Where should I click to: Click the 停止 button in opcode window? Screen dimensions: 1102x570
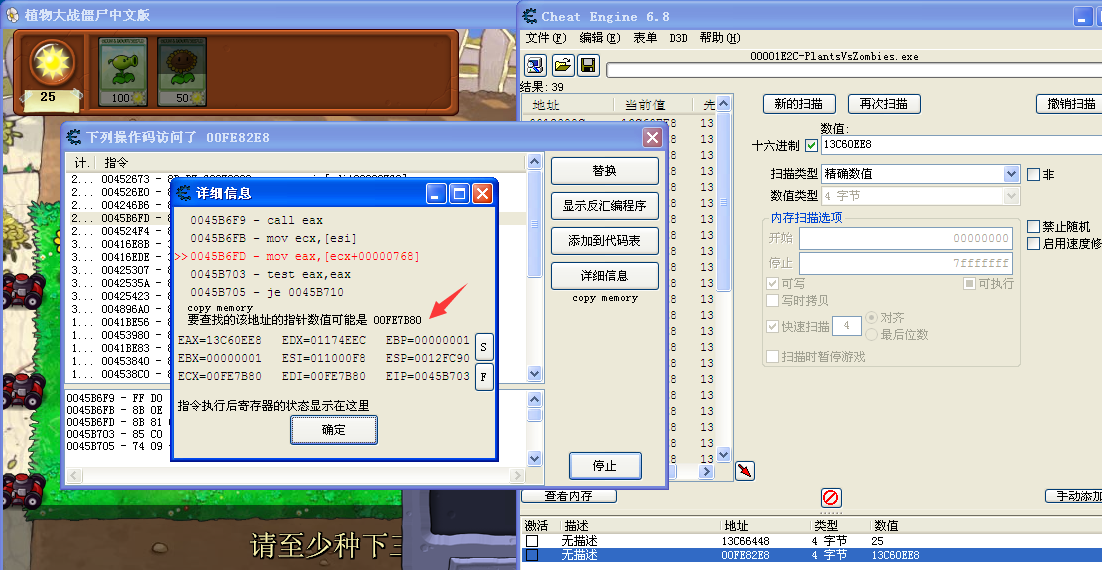pos(604,465)
